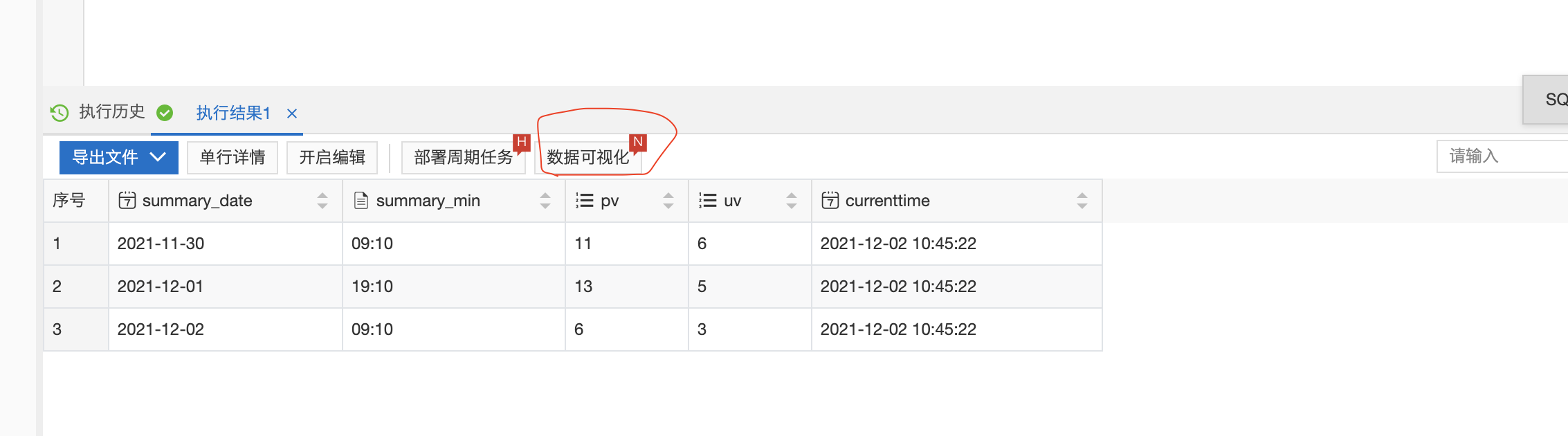Click the summary_date calendar type icon
The height and width of the screenshot is (436, 1568).
(x=127, y=201)
